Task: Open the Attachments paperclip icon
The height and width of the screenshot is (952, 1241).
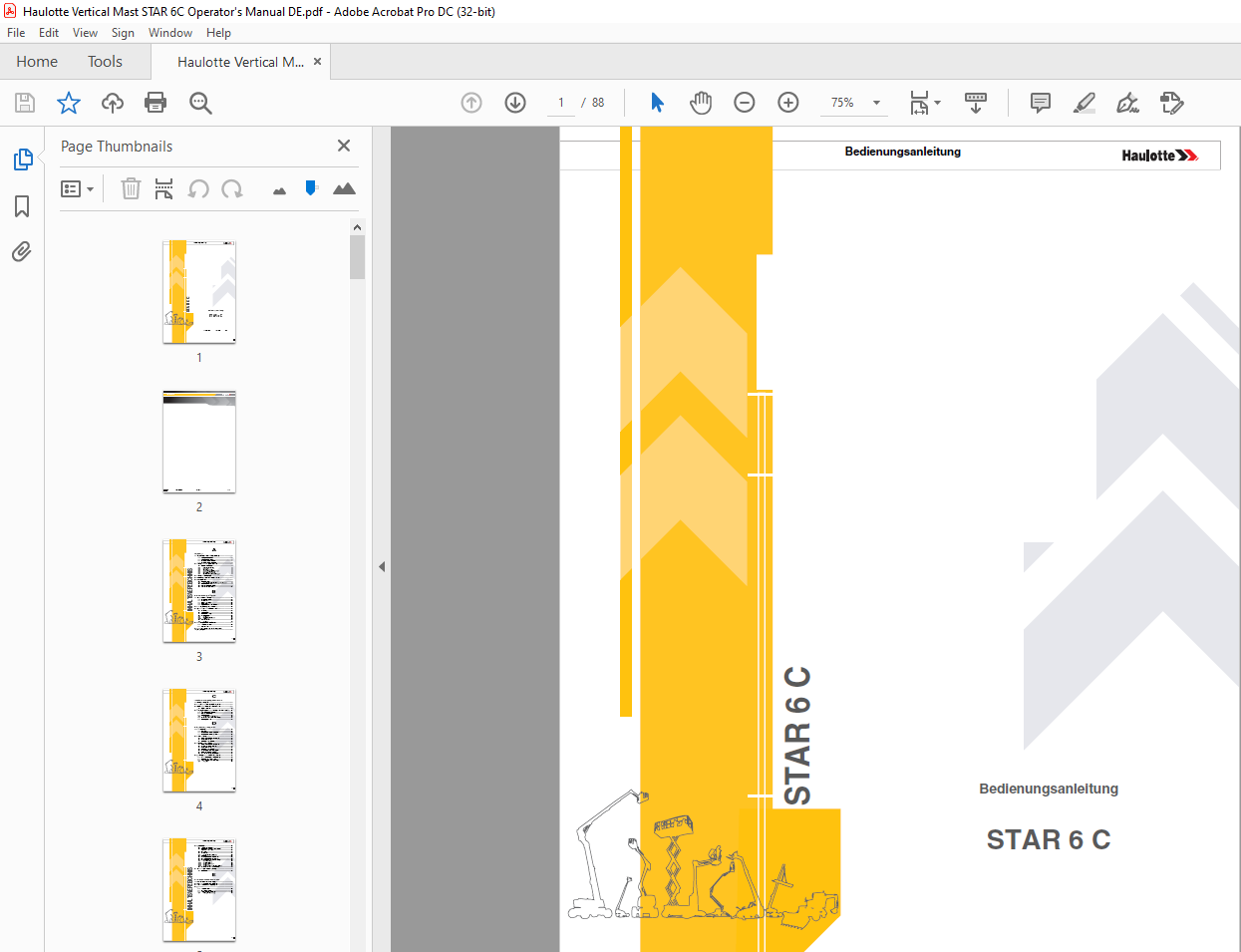Action: coord(22,251)
